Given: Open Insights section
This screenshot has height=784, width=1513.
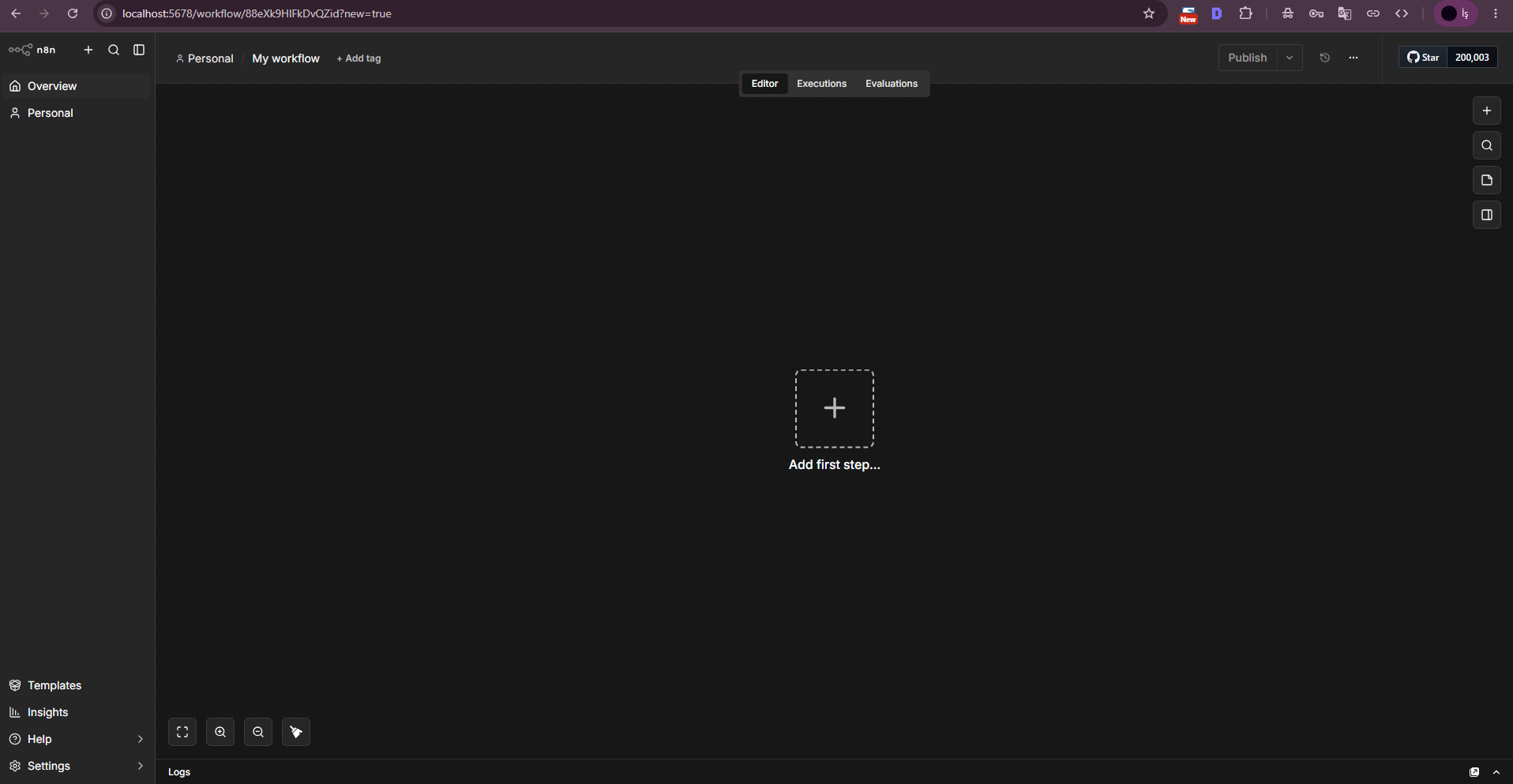Looking at the screenshot, I should point(76,712).
